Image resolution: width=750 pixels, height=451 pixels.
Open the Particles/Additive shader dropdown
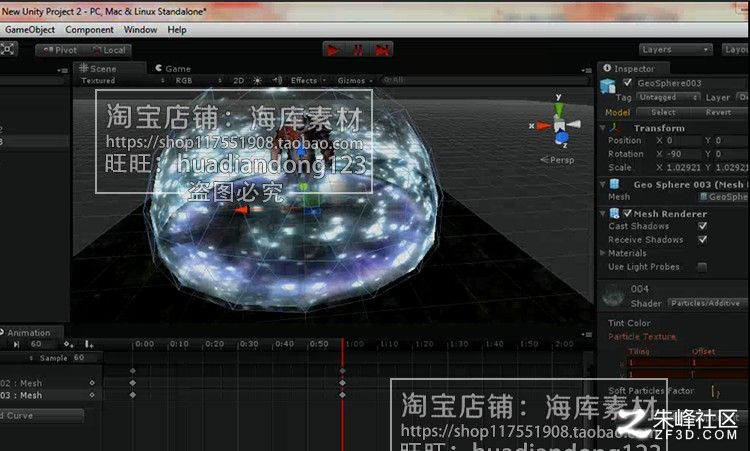coord(709,303)
